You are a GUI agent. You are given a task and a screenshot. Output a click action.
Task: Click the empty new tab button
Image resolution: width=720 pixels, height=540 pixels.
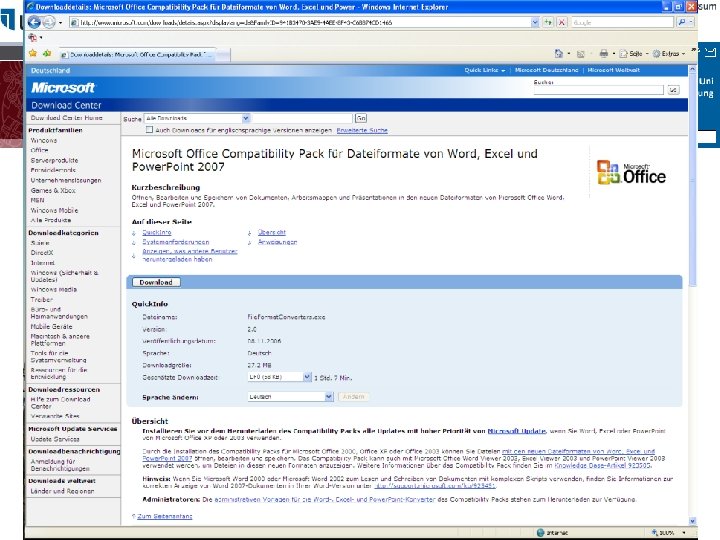click(x=223, y=55)
